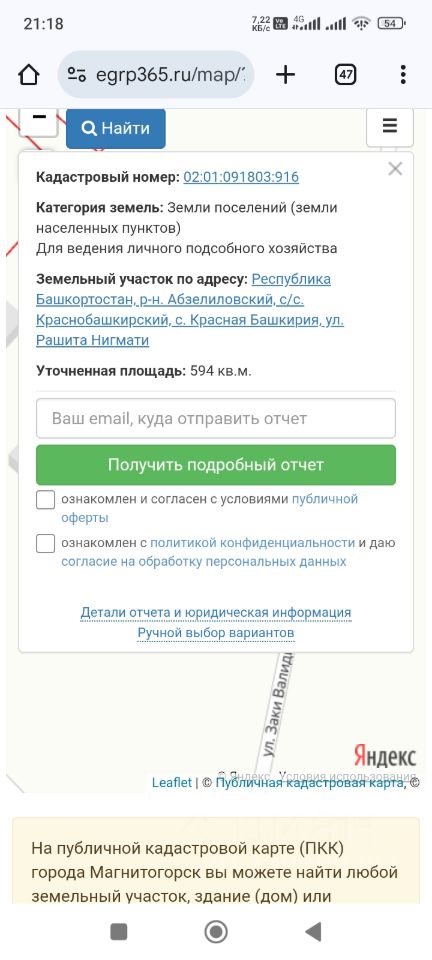432x960 pixels.
Task: Open cadastral number 02:01:091803:916 link
Action: click(241, 178)
